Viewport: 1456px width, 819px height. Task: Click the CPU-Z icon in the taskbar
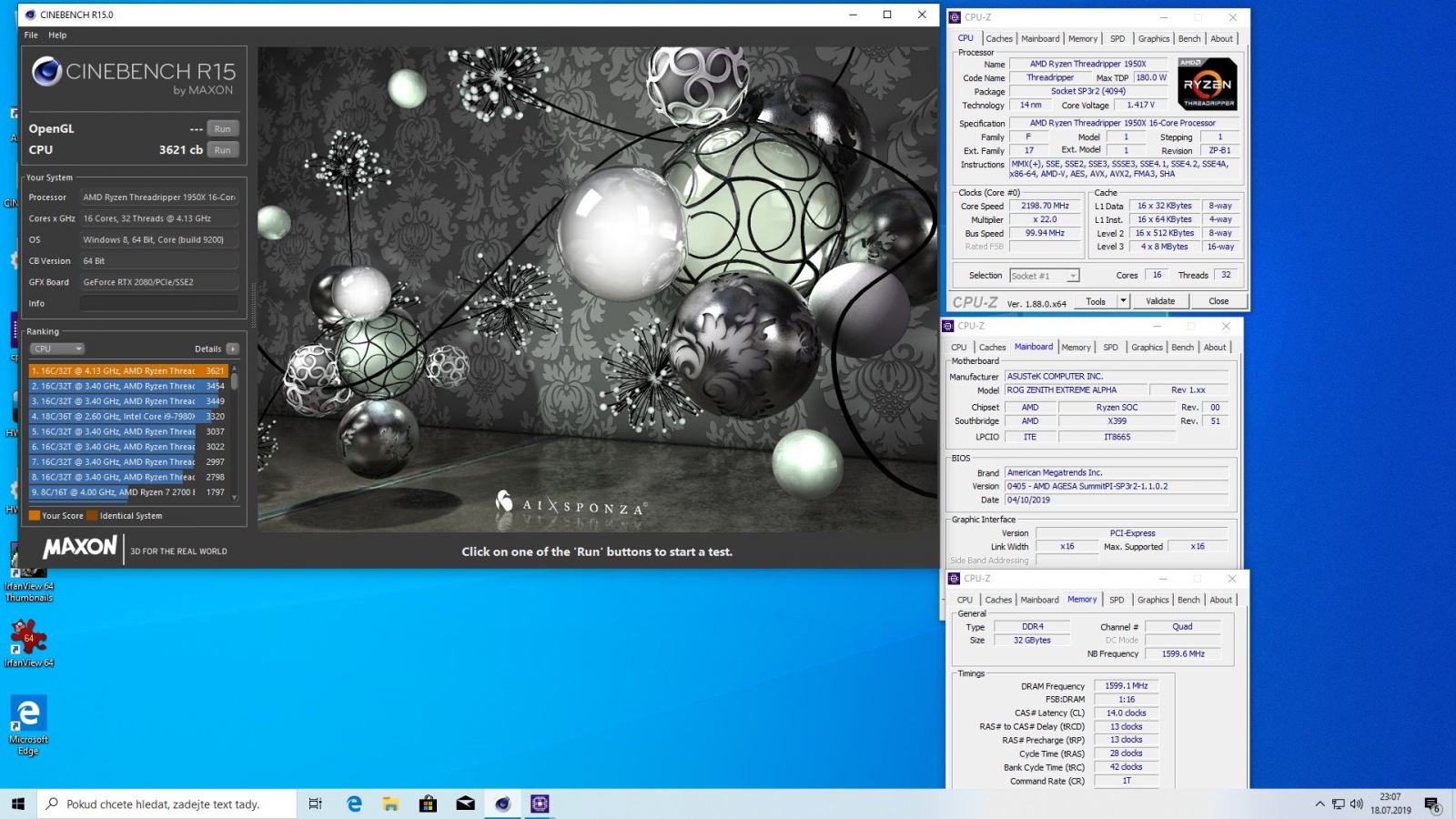point(540,804)
